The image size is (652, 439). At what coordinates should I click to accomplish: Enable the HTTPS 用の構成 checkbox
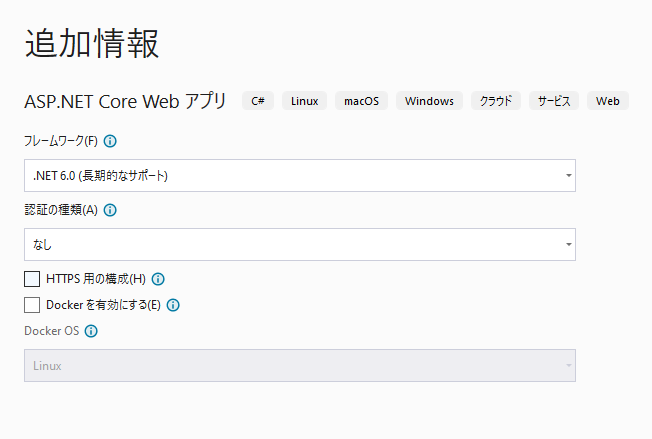pos(32,279)
